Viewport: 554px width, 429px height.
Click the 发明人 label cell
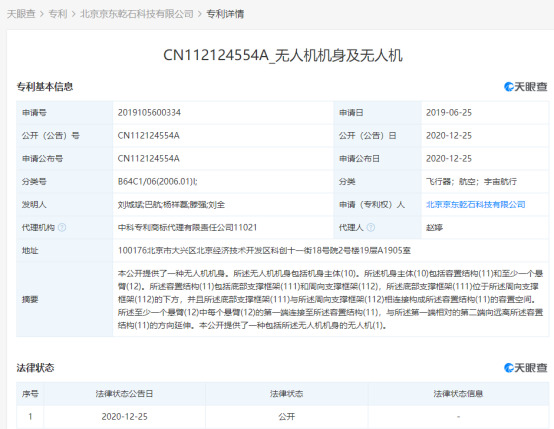[65, 205]
